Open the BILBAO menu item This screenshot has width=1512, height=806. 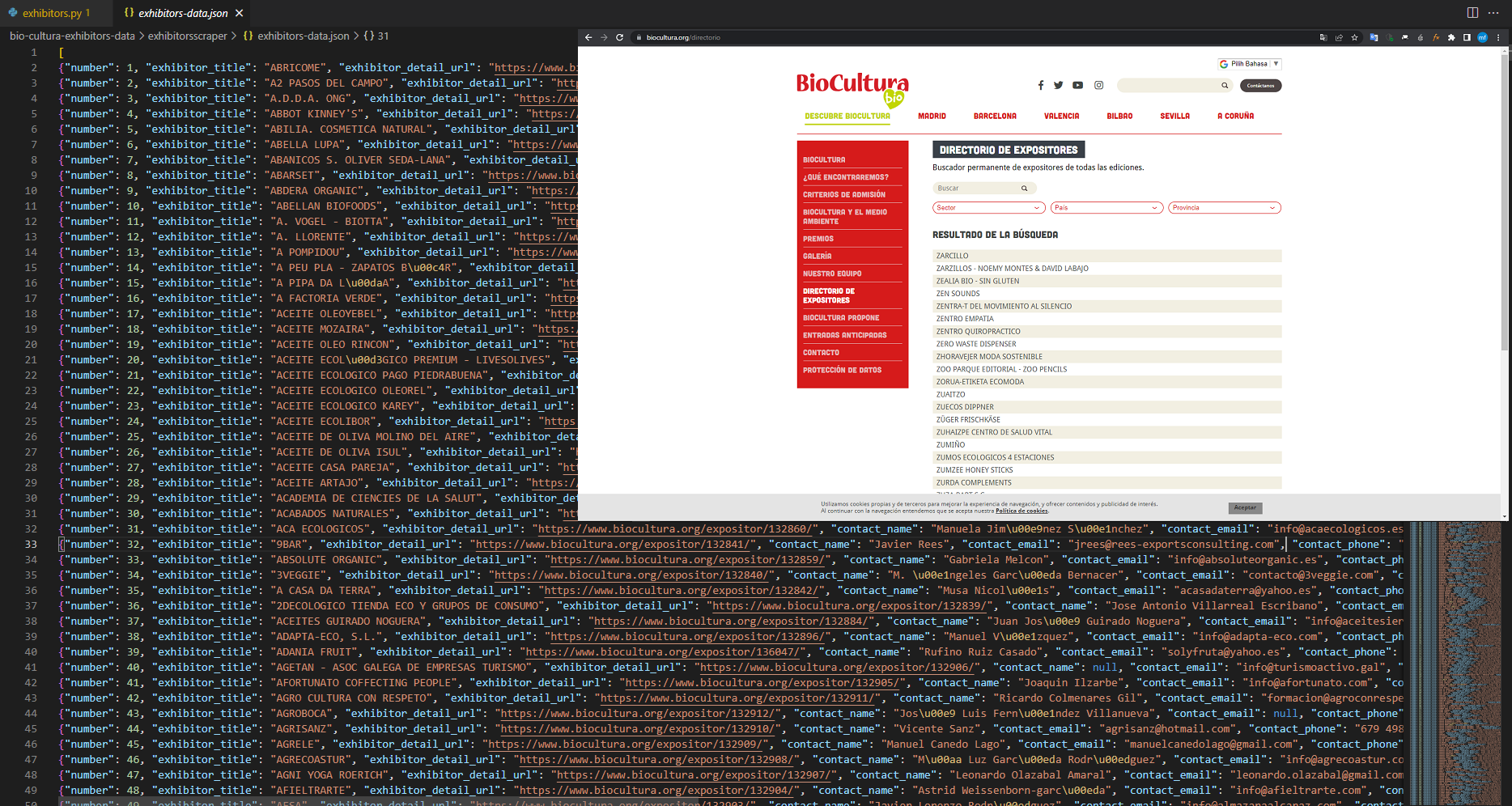point(1119,117)
